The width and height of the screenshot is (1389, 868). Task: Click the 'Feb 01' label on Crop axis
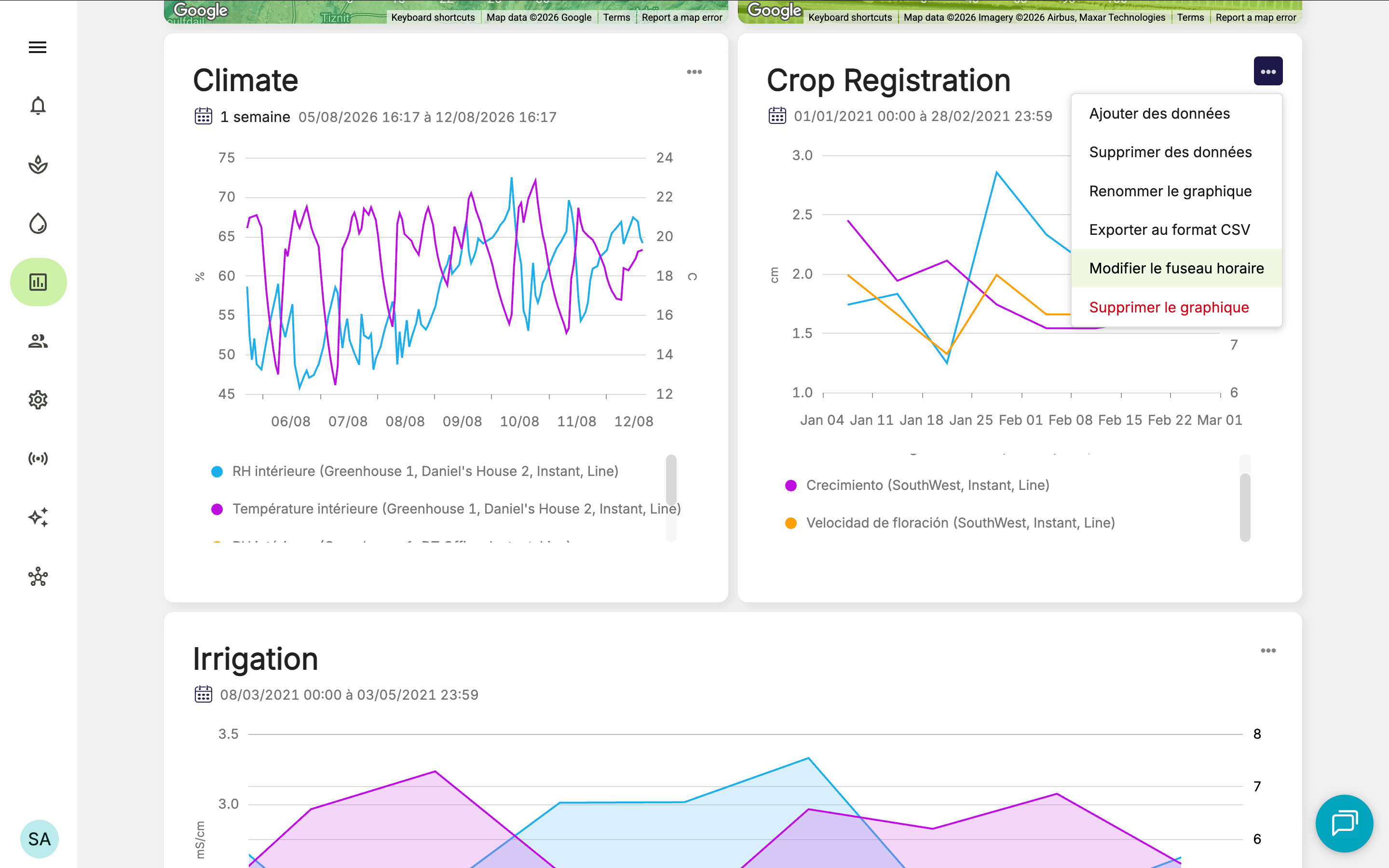click(1021, 420)
